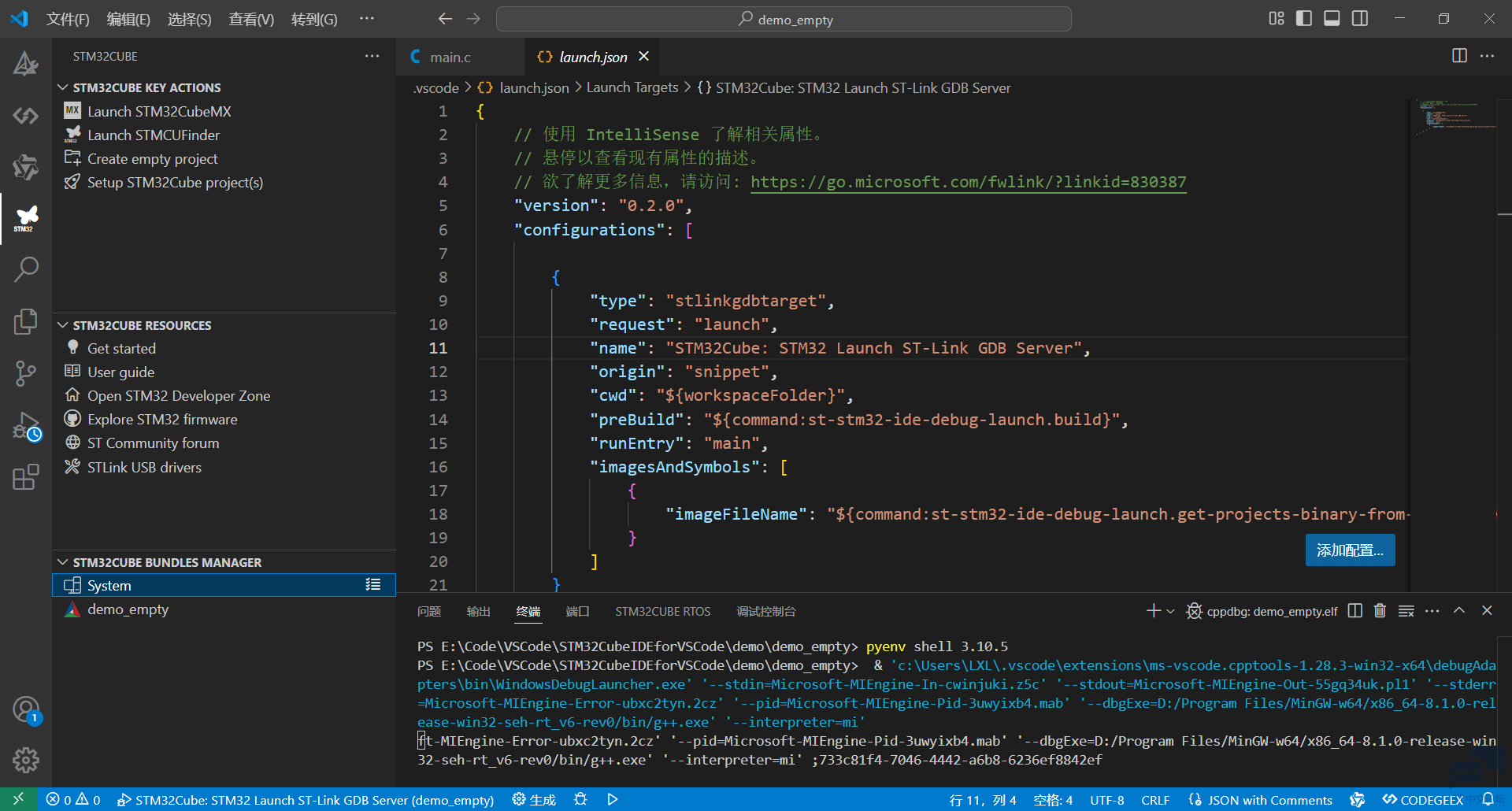This screenshot has height=811, width=1512.
Task: Open the STM32 butterfly view in activity bar
Action: coord(25,218)
